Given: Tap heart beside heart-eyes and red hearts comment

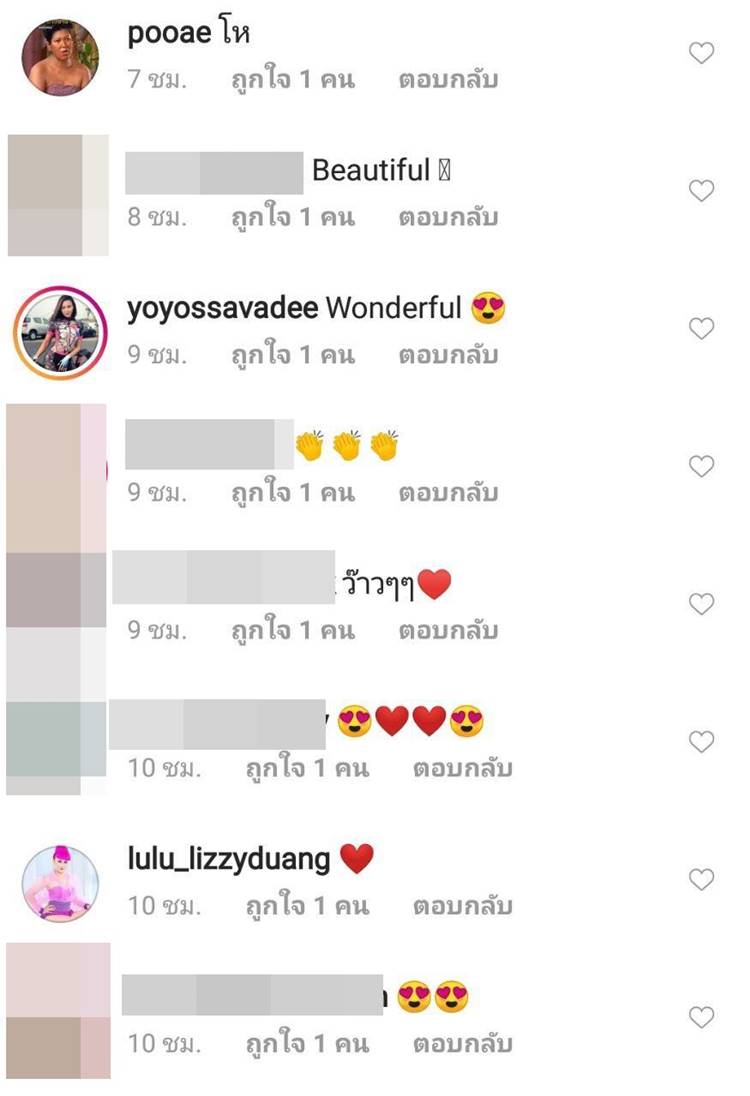Looking at the screenshot, I should [701, 741].
